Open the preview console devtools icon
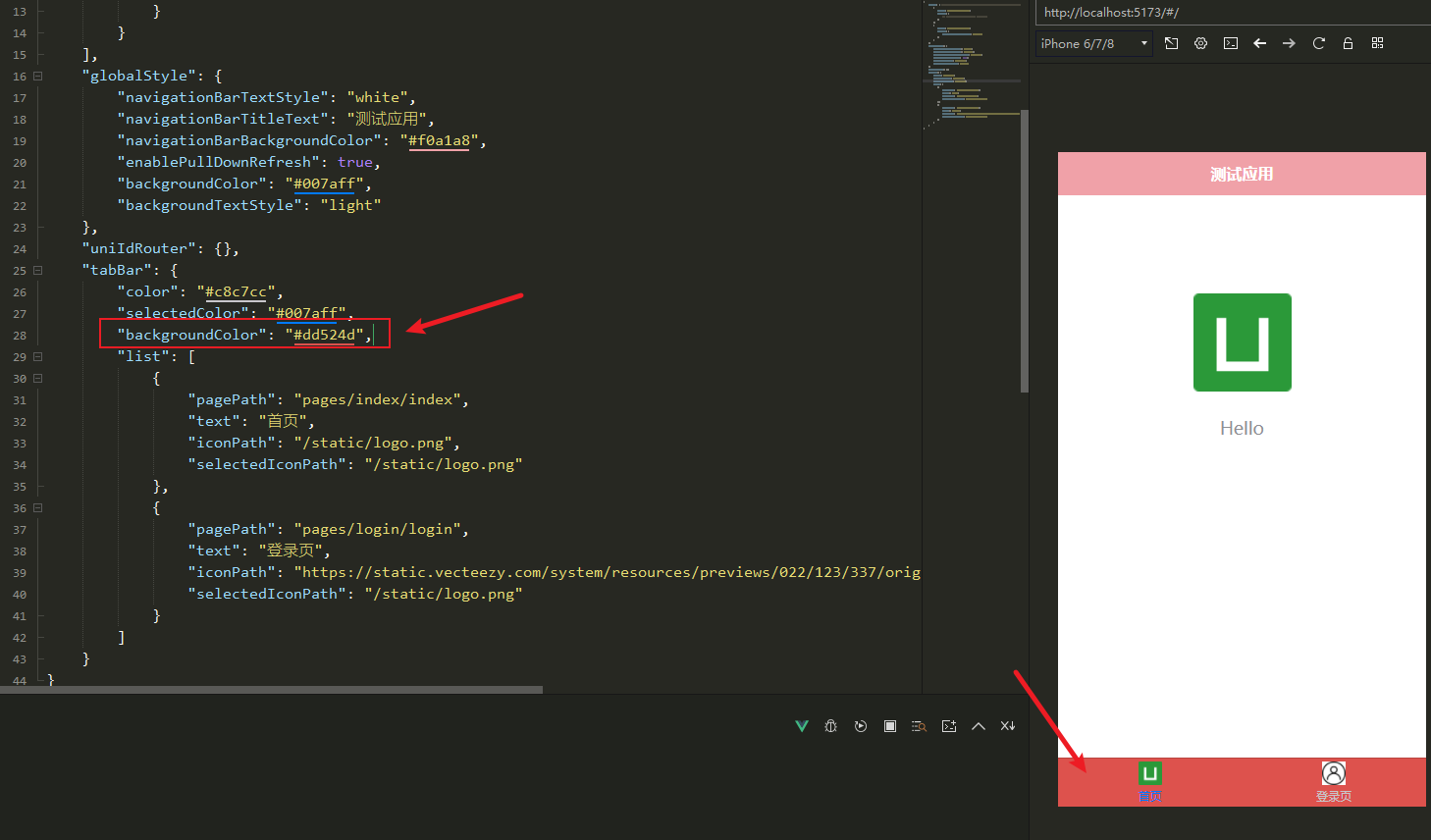This screenshot has height=840, width=1431. point(1231,43)
